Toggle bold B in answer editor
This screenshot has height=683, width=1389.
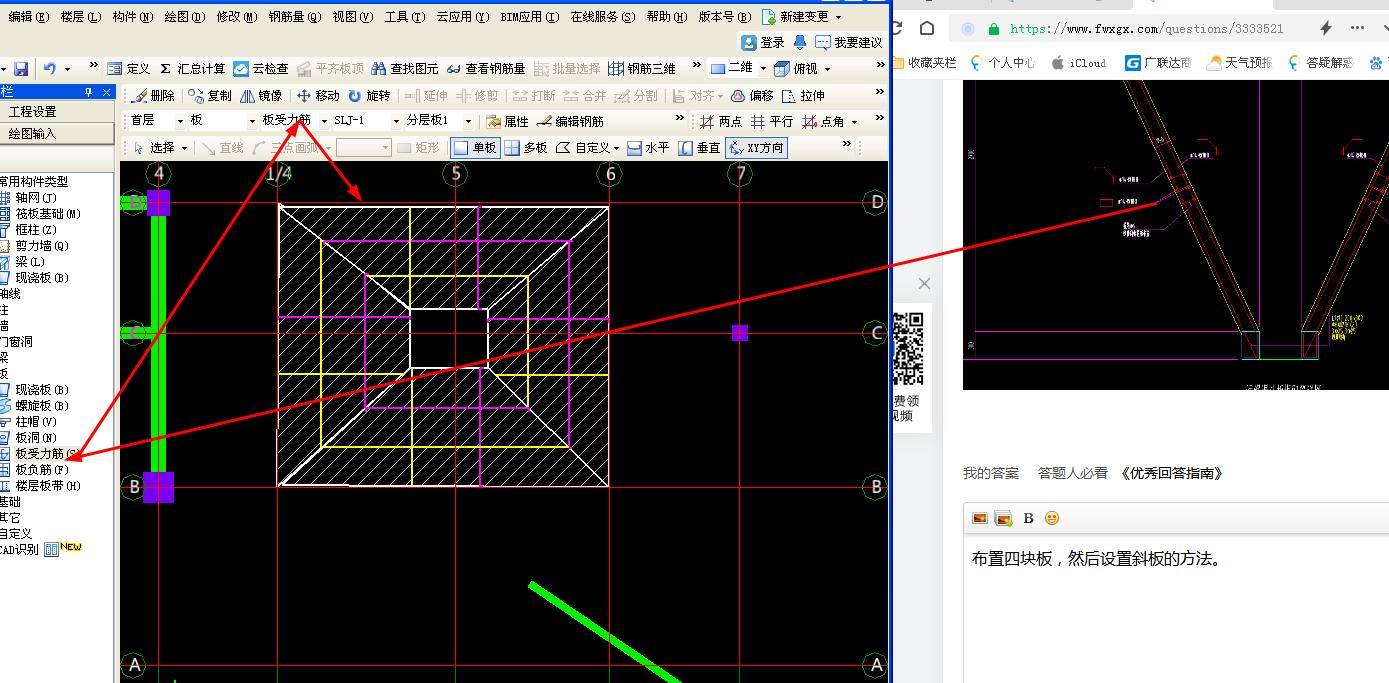tap(1028, 518)
